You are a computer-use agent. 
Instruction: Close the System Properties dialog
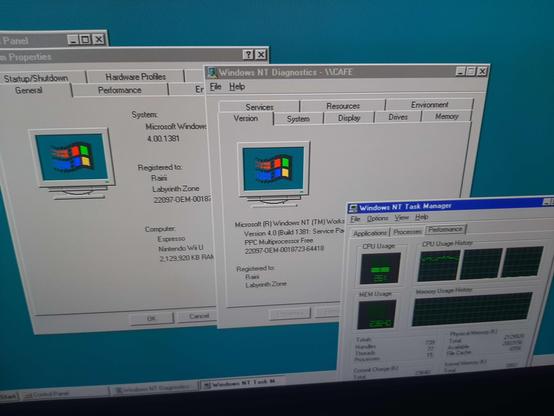(x=261, y=55)
